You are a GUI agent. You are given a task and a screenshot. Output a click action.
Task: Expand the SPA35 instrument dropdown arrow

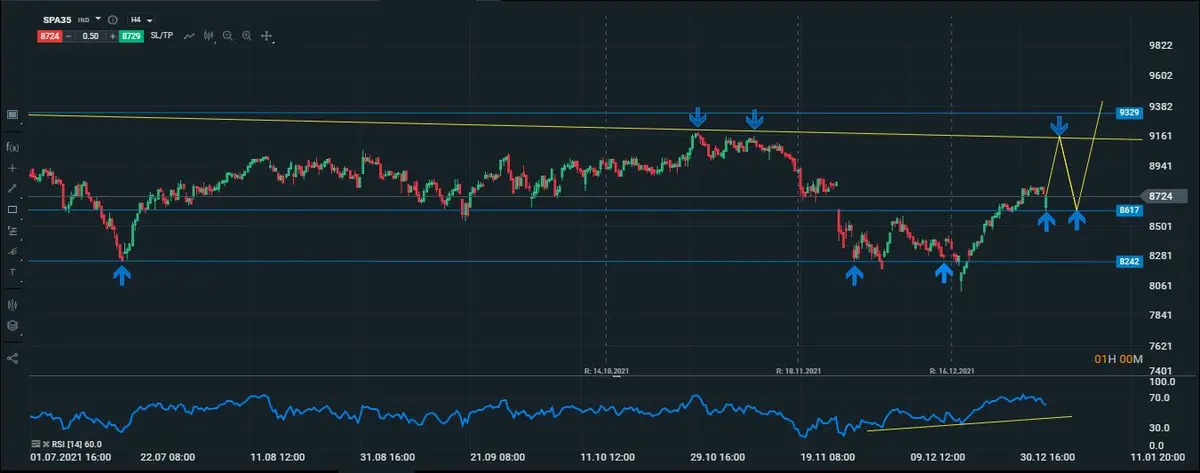pyautogui.click(x=99, y=19)
